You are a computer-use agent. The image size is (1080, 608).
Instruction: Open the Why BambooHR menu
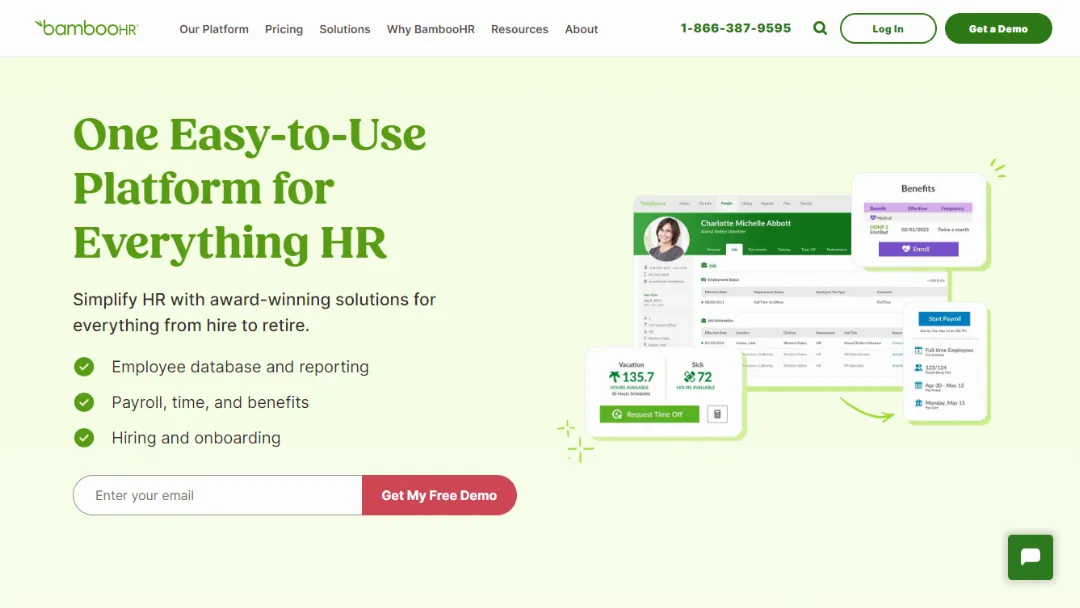tap(430, 29)
